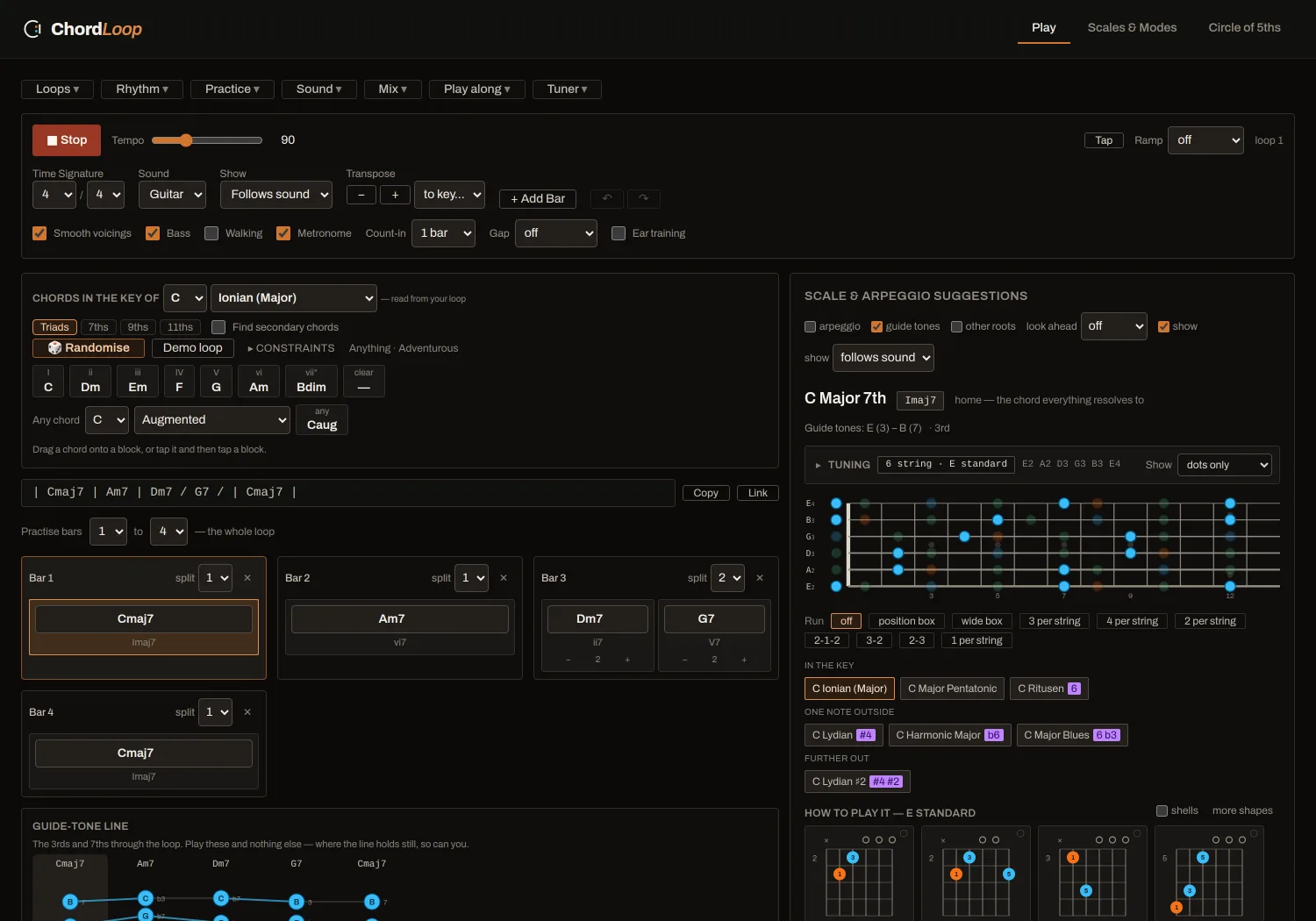Click the B guide-tone dot under Cmaj7
This screenshot has height=921, width=1316.
tap(70, 902)
